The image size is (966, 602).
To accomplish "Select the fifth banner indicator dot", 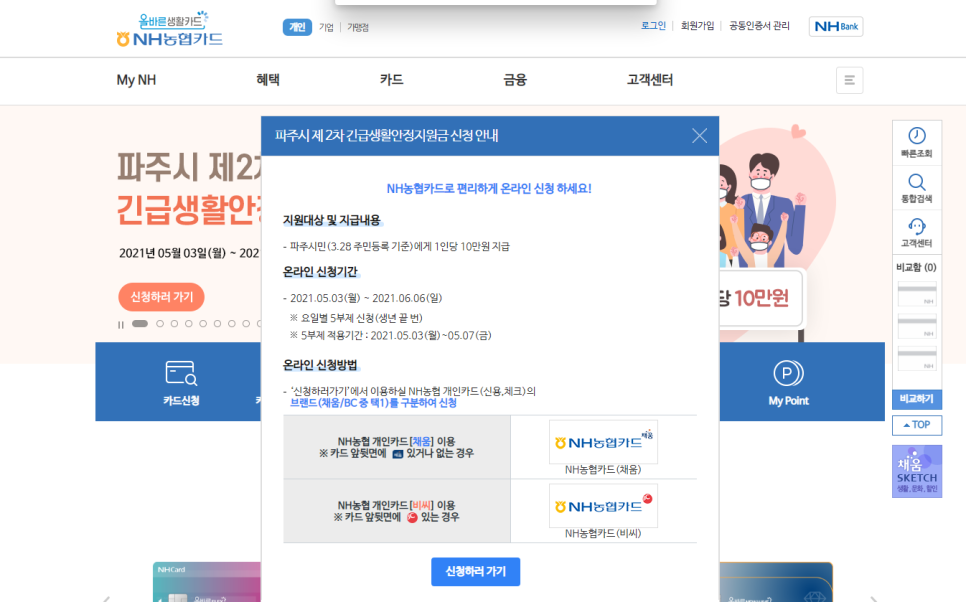I will click(x=203, y=323).
